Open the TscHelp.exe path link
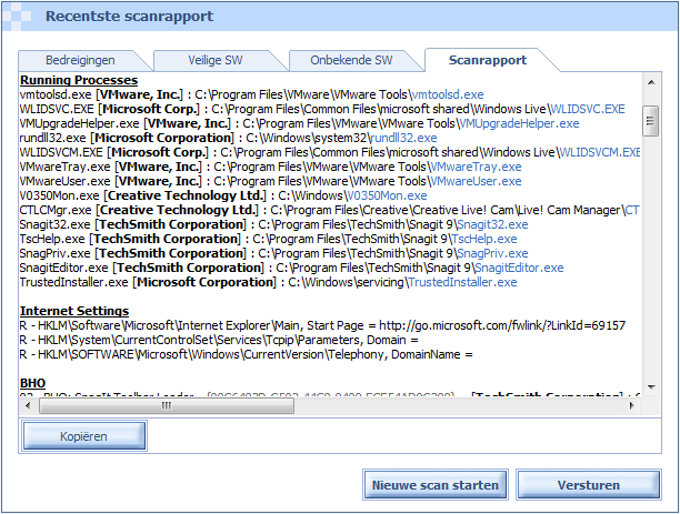Image resolution: width=680 pixels, height=514 pixels. [x=484, y=239]
